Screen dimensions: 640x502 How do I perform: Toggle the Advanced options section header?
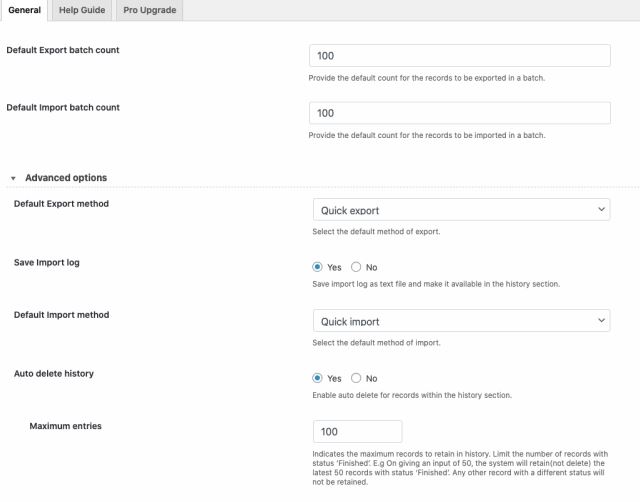click(x=66, y=178)
